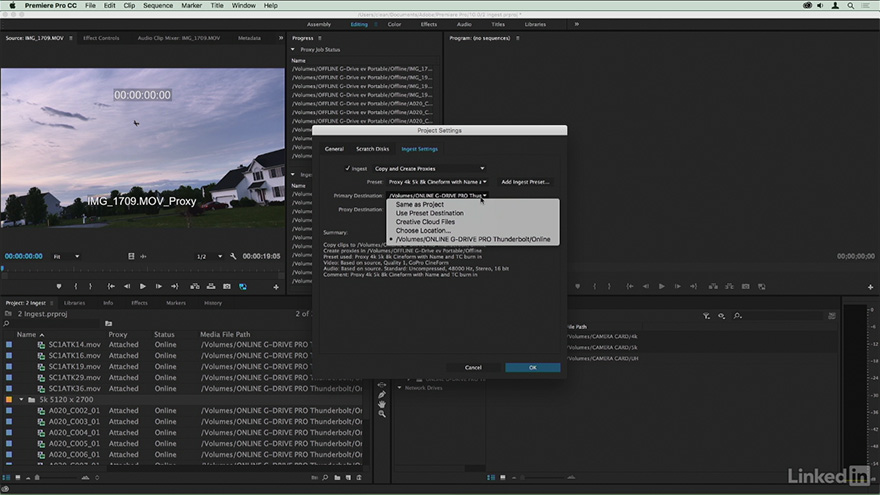The width and height of the screenshot is (880, 495).
Task: Open the Apple menu
Action: [12, 6]
